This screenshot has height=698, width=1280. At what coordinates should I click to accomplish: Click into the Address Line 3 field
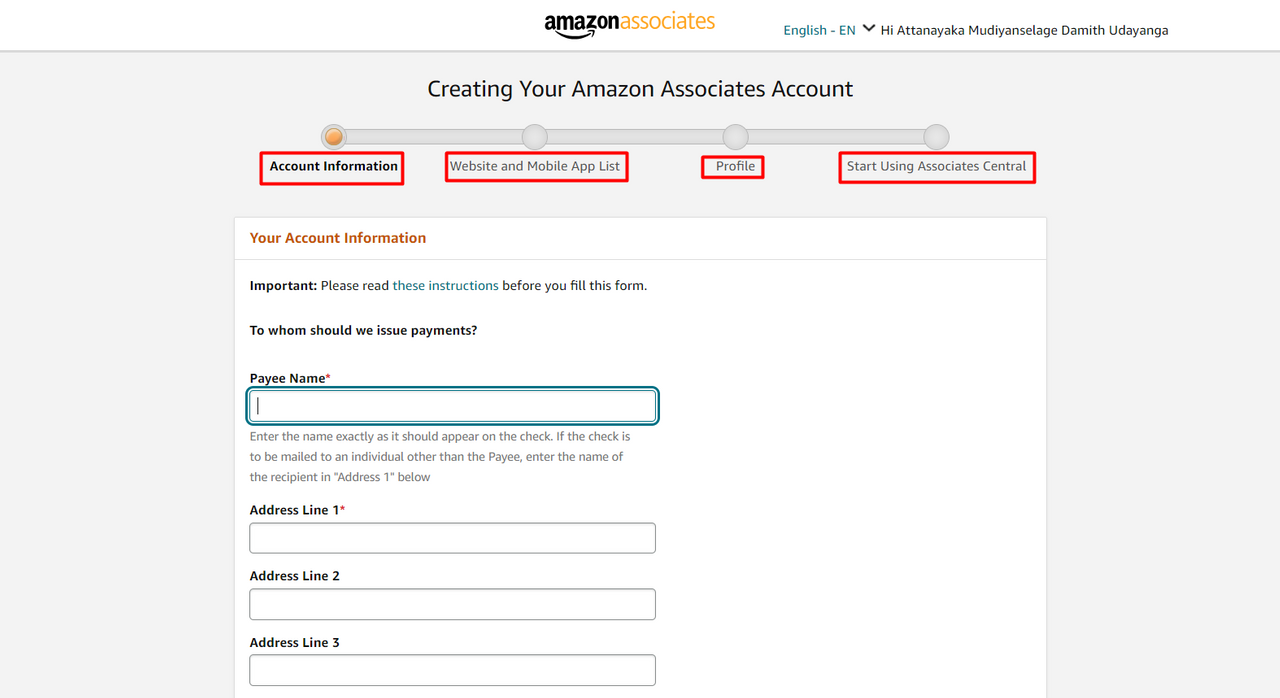453,670
